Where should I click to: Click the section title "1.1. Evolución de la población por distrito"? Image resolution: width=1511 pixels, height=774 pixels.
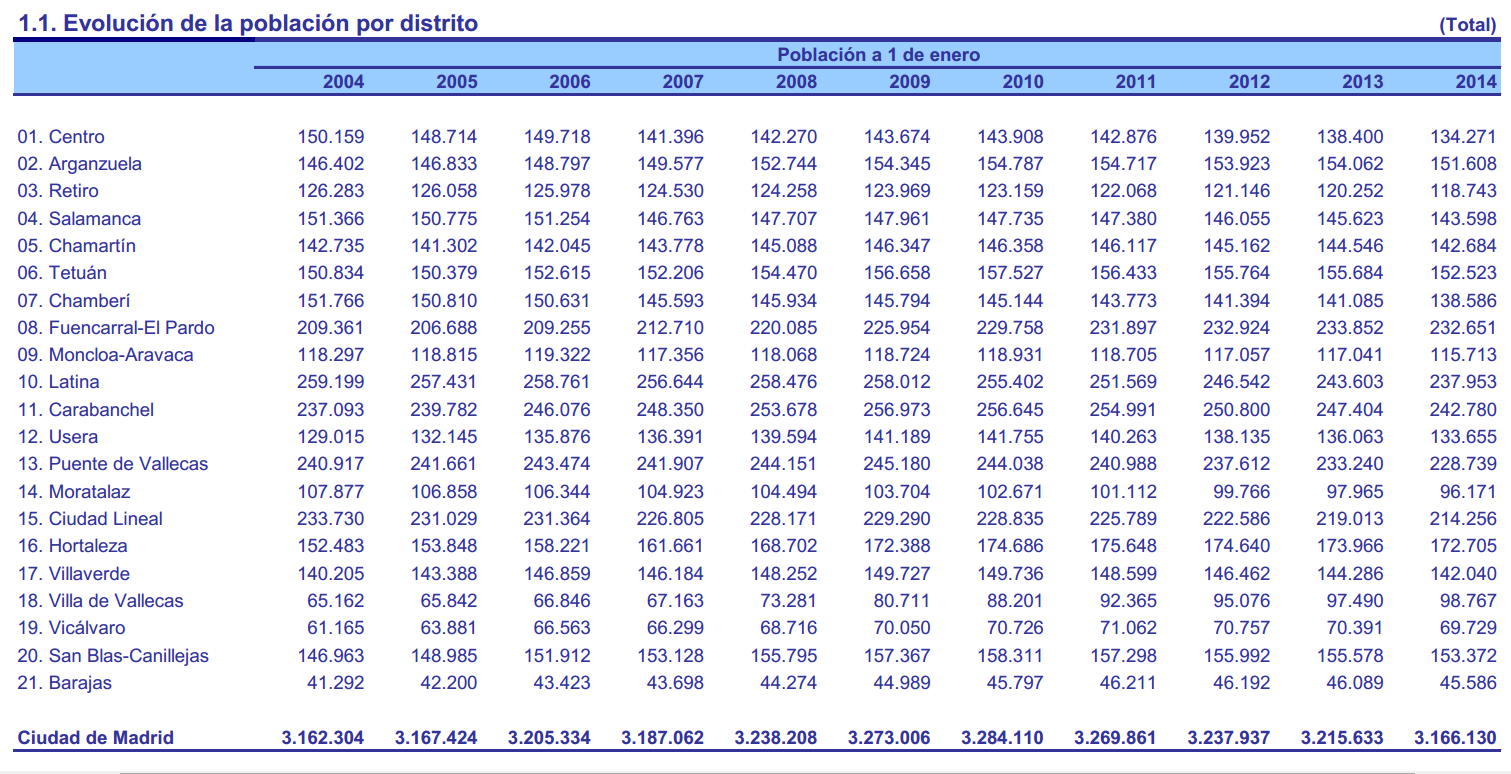248,23
